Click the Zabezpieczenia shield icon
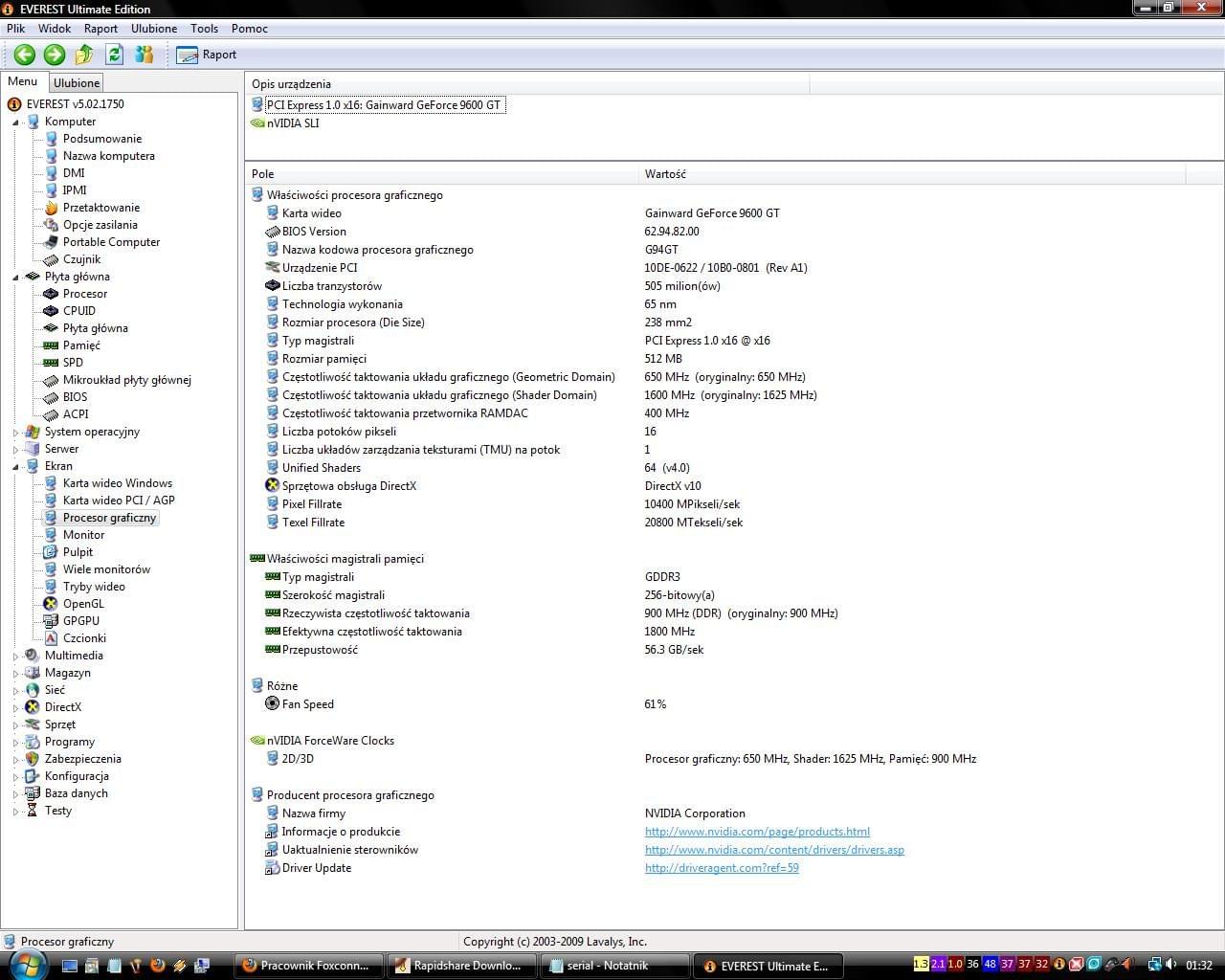The image size is (1225, 980). coord(33,759)
